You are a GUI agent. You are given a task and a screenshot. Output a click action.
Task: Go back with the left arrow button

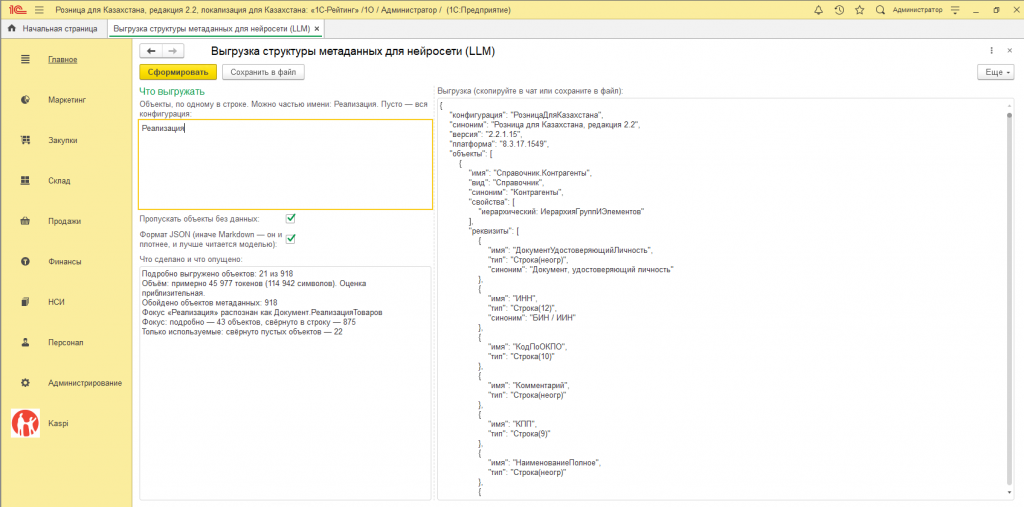[x=151, y=51]
